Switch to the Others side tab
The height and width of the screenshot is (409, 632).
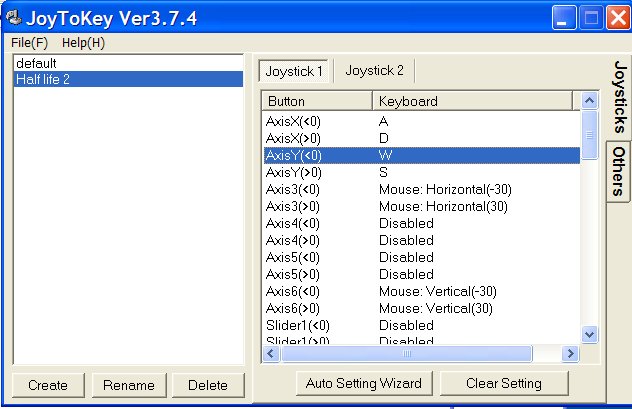(x=619, y=172)
